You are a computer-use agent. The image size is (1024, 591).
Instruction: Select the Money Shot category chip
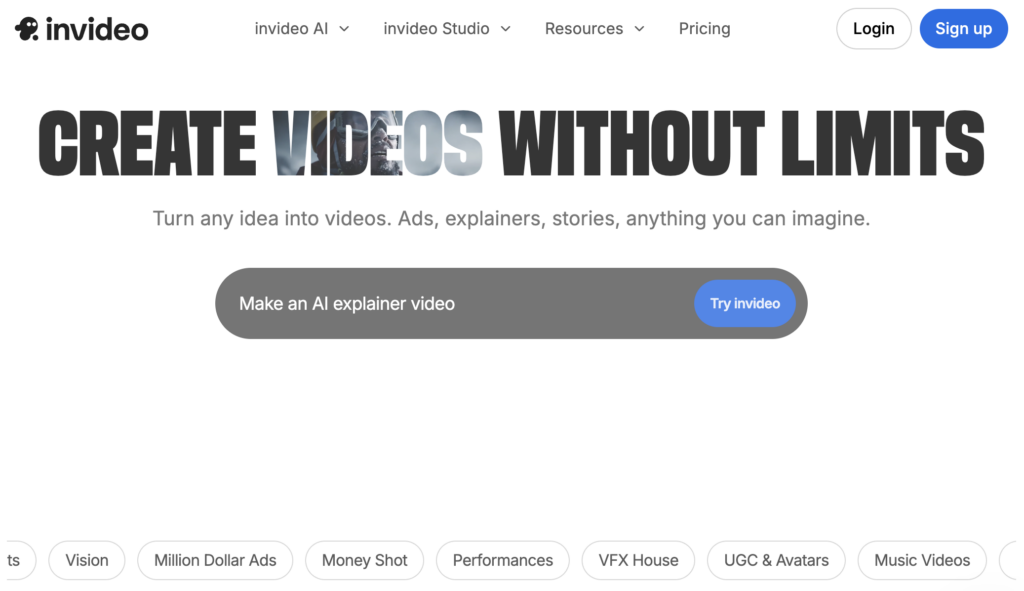(x=364, y=560)
